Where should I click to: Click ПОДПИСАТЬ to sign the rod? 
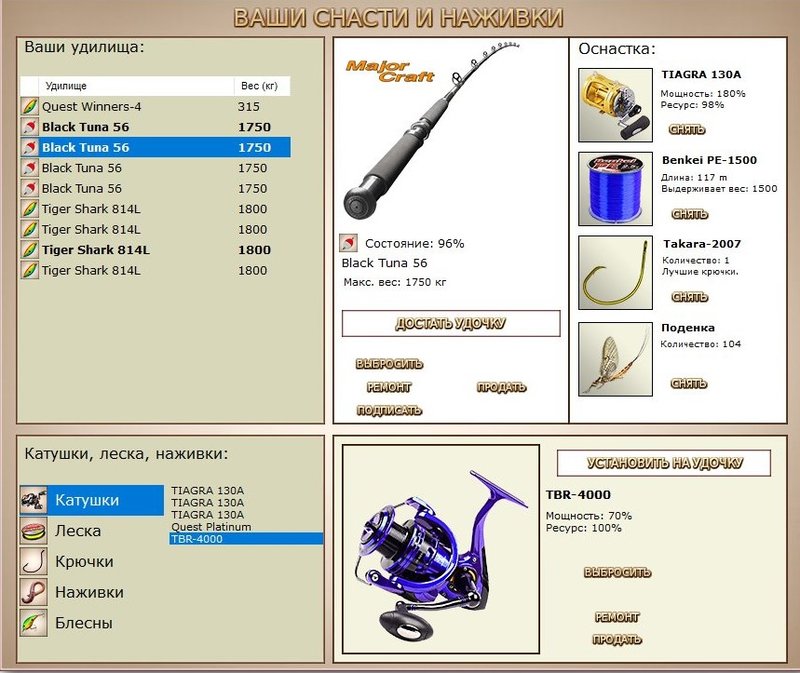pos(389,410)
